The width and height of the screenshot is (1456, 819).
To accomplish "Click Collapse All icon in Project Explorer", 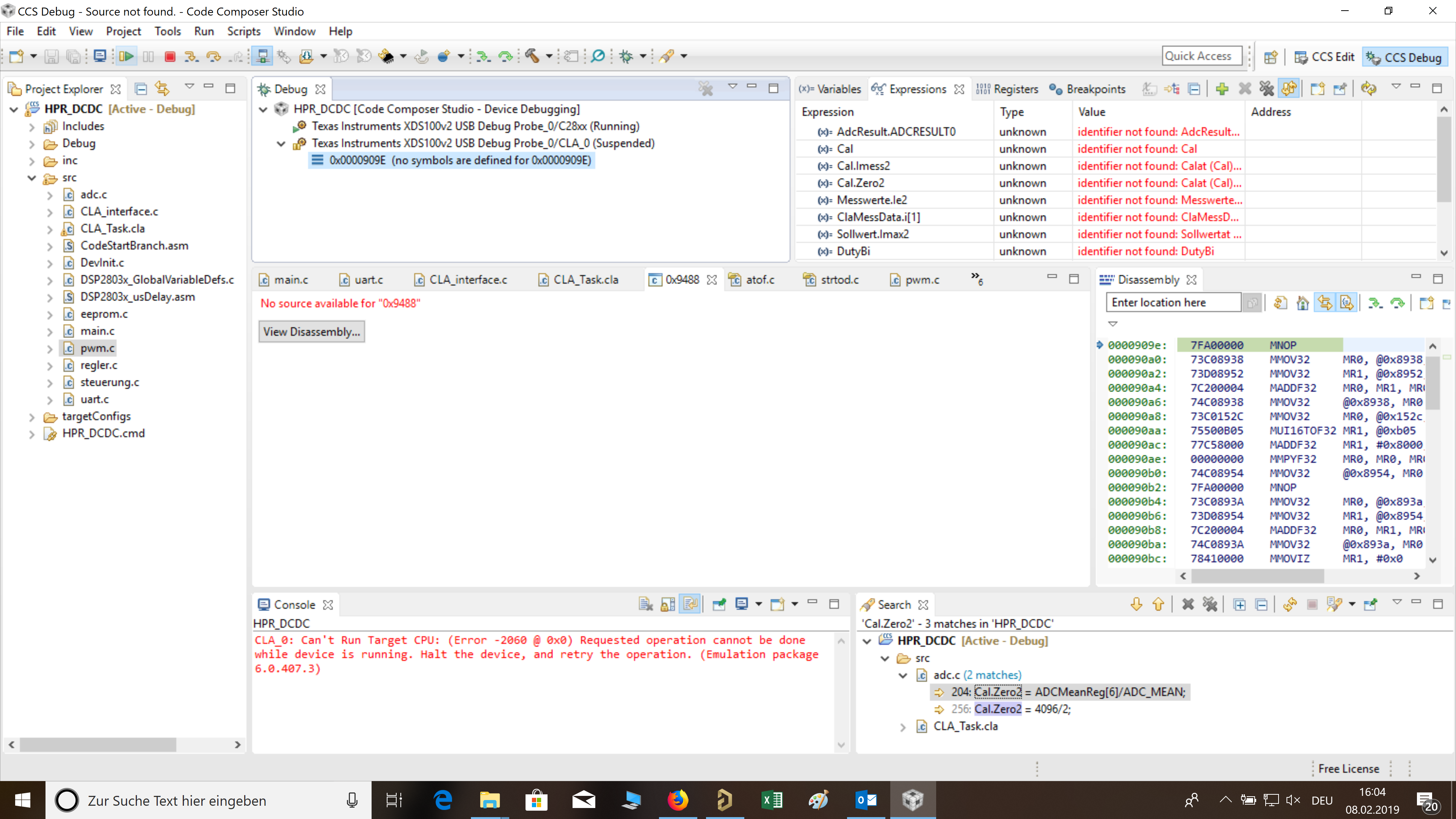I will [x=141, y=89].
